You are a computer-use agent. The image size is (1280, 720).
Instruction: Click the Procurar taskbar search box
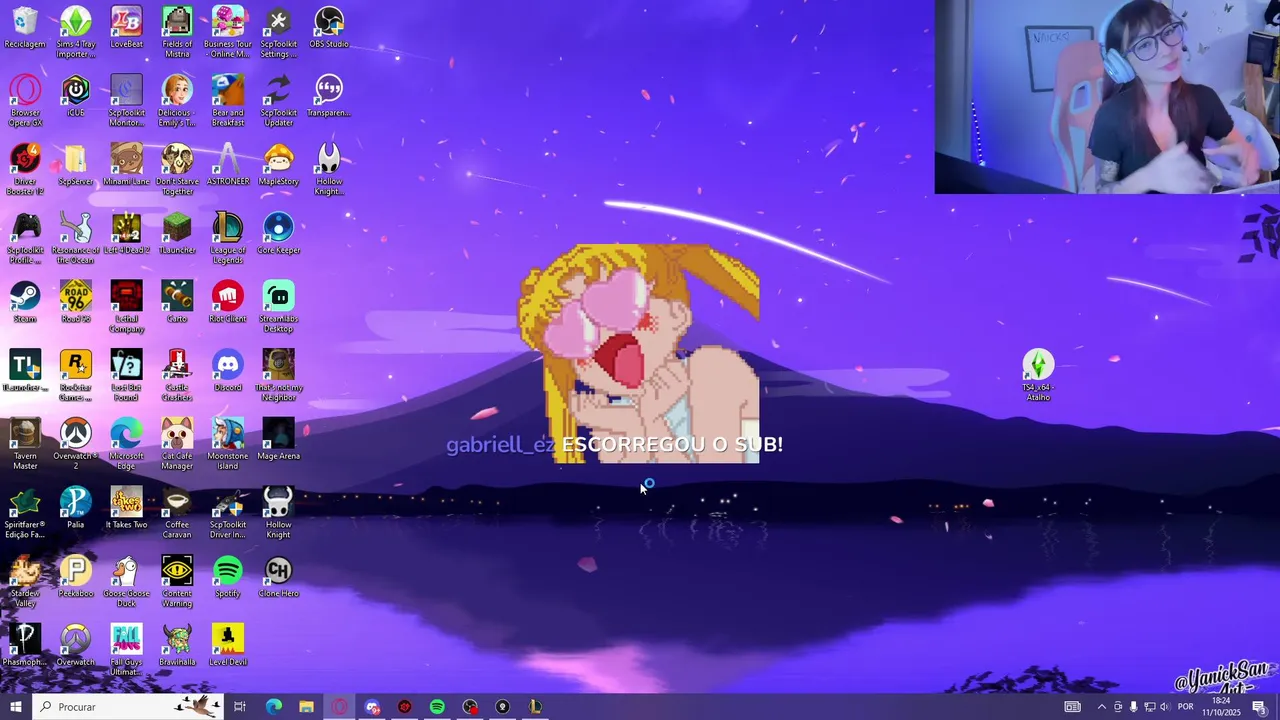pyautogui.click(x=130, y=707)
